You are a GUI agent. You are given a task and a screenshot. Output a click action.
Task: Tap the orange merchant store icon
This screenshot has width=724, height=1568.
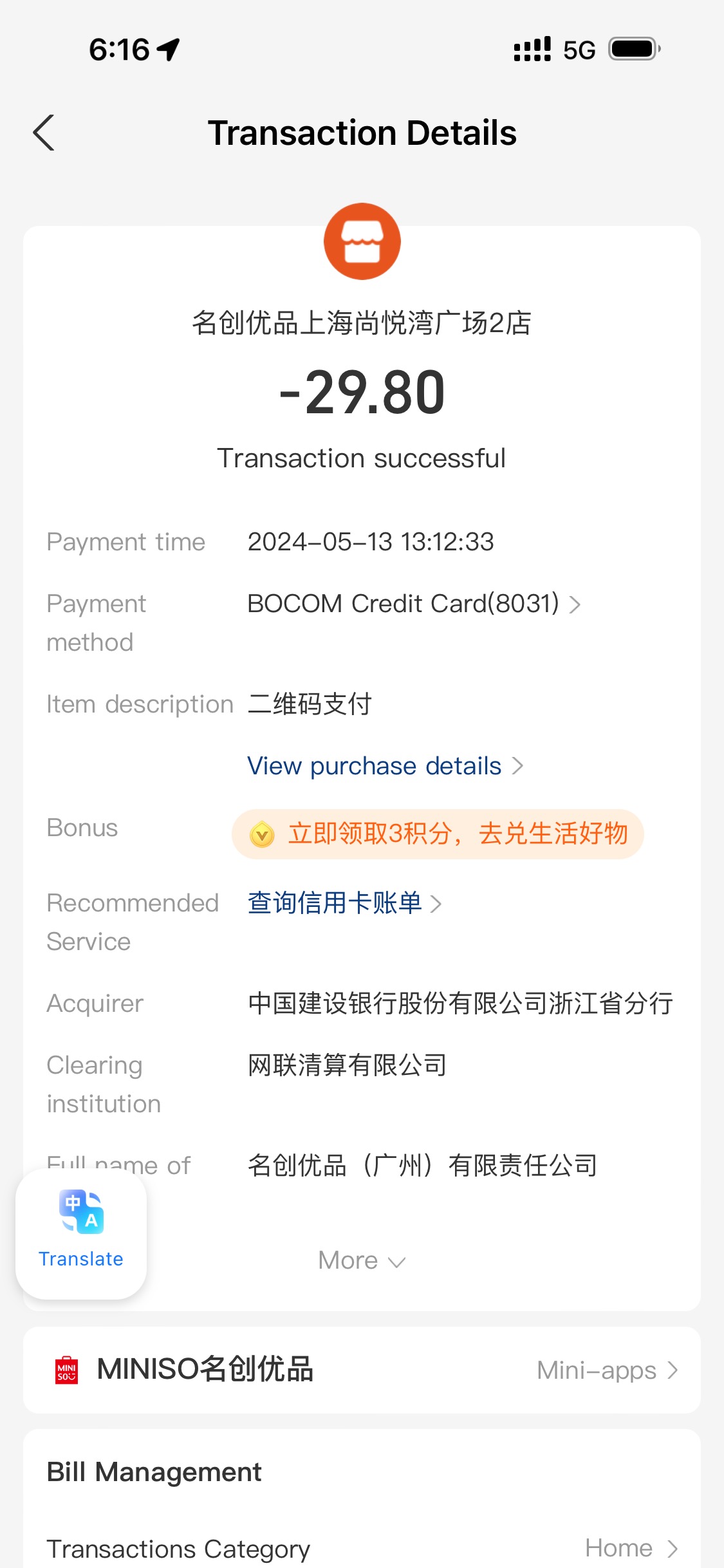tap(362, 241)
